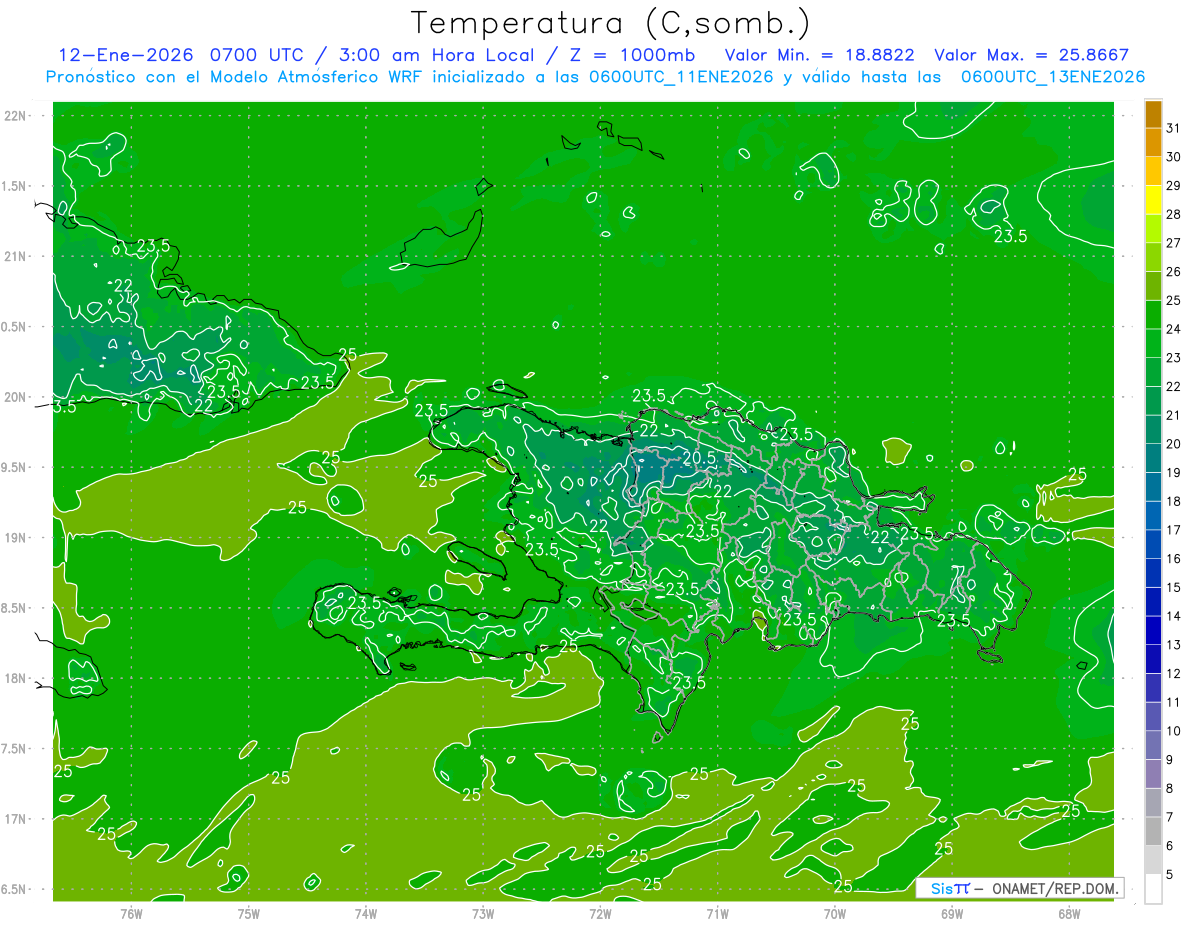
Task: Click the 76W longitude axis label
Action: click(131, 914)
